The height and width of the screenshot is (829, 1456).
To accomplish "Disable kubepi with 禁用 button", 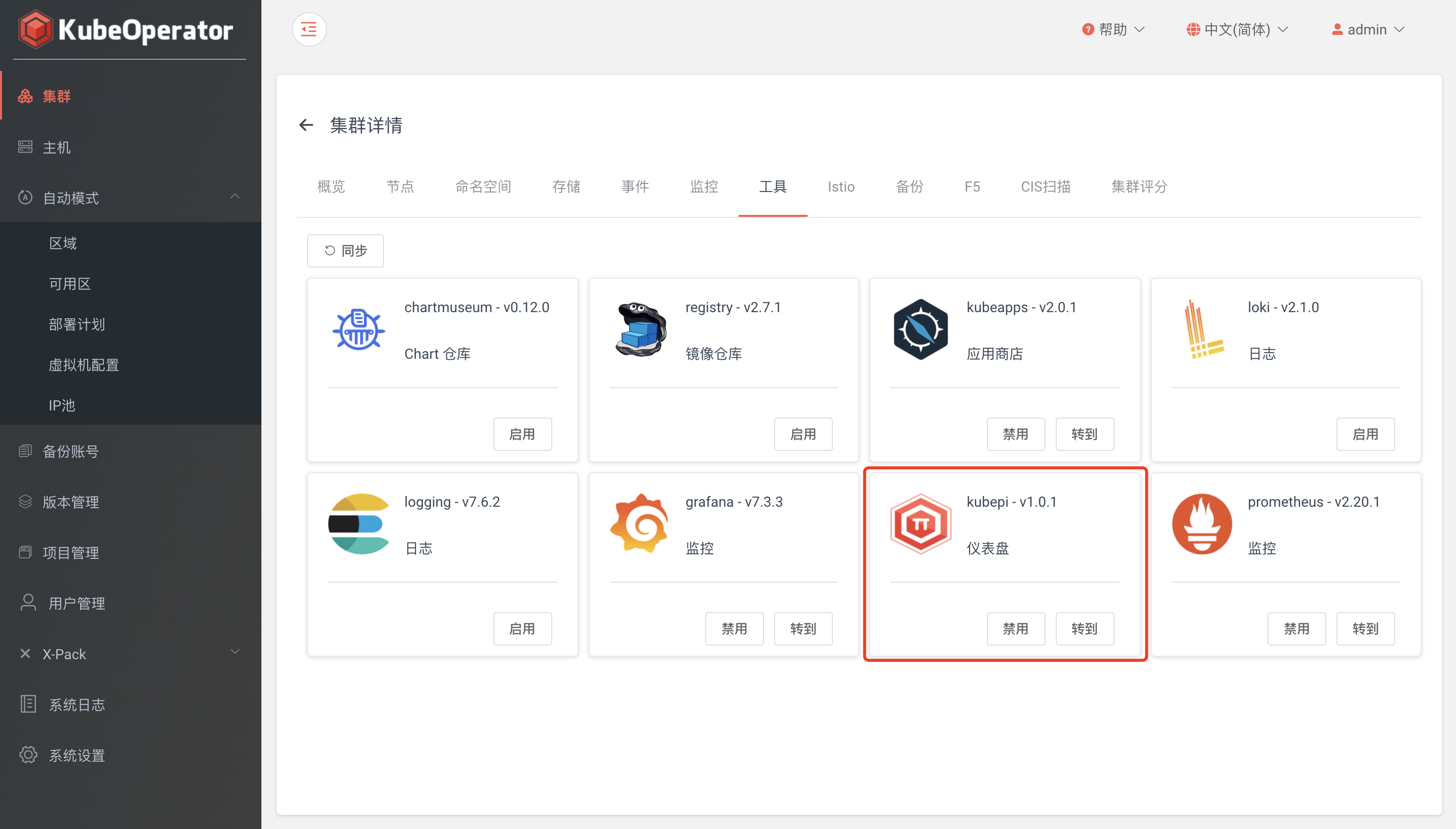I will pyautogui.click(x=1016, y=628).
